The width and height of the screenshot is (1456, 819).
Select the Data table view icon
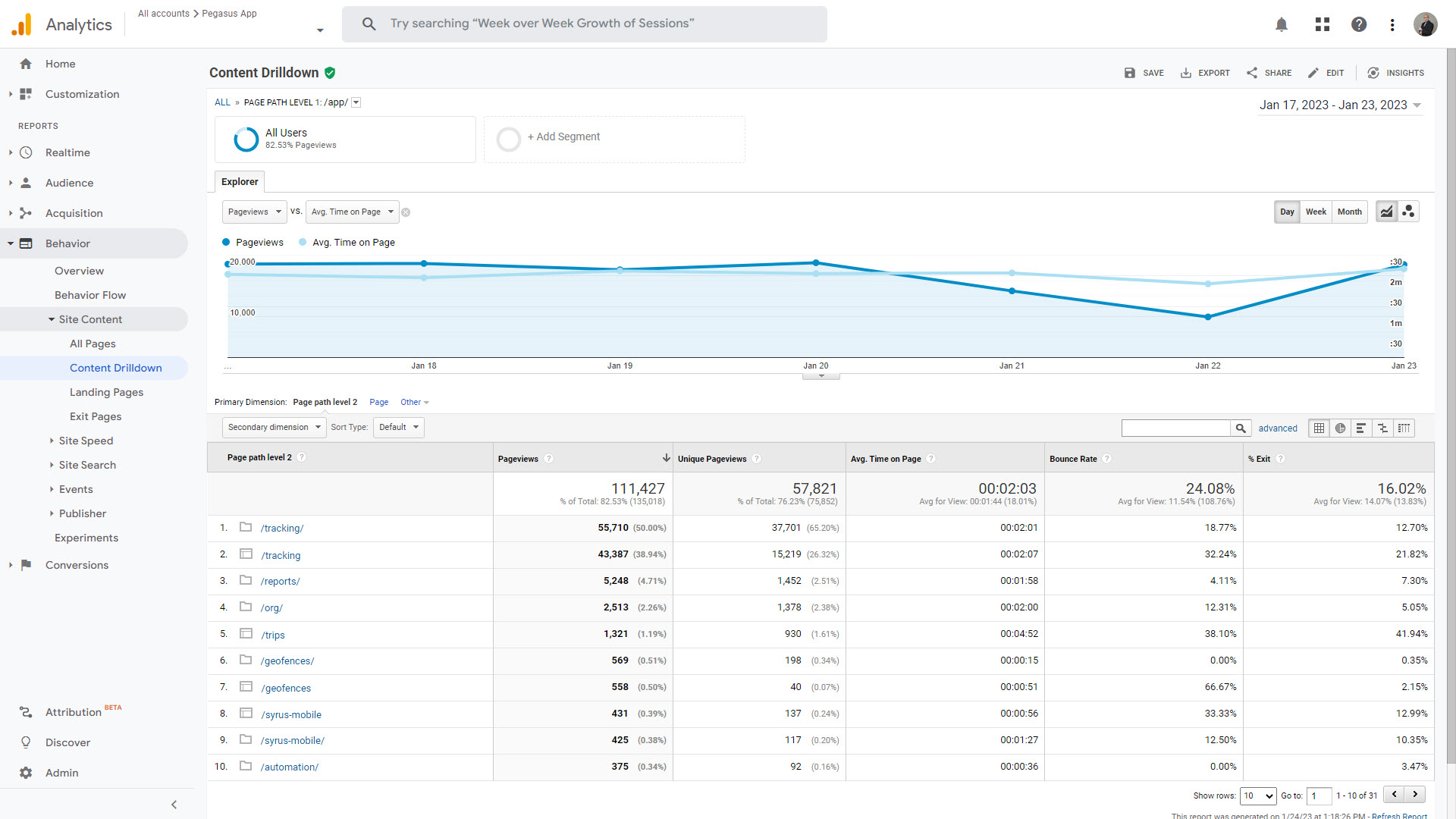coord(1319,428)
